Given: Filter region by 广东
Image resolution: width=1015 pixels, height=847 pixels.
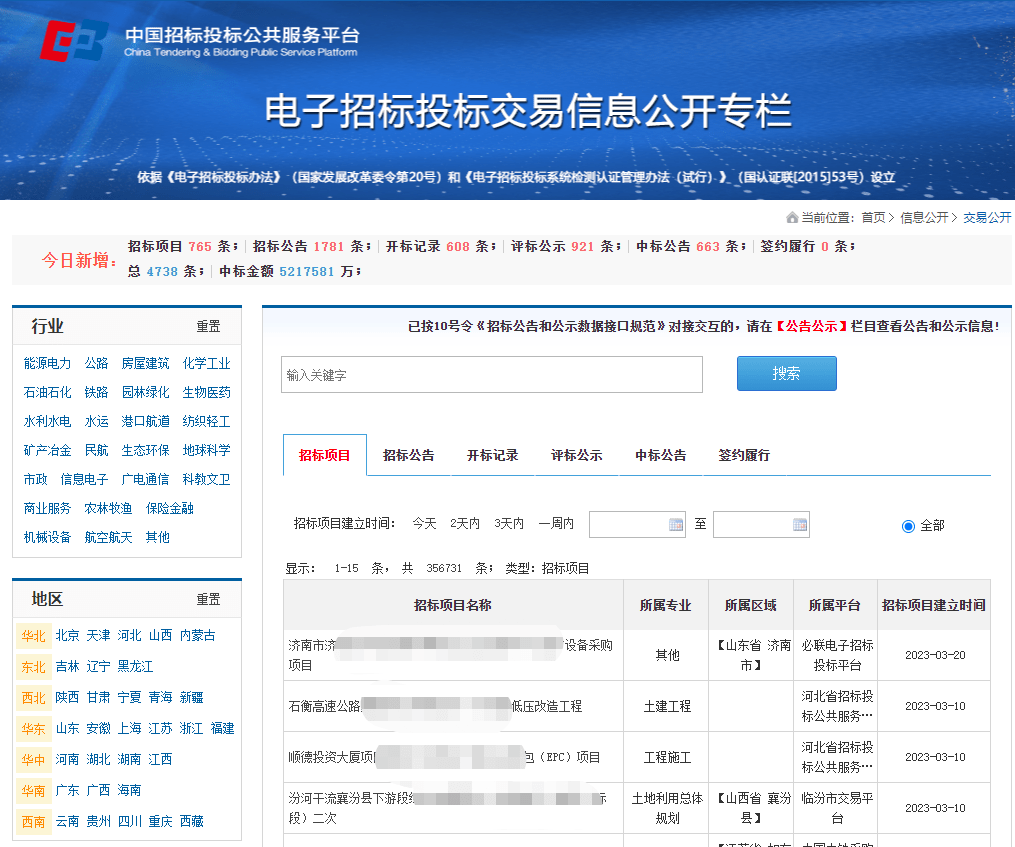Looking at the screenshot, I should pyautogui.click(x=67, y=790).
